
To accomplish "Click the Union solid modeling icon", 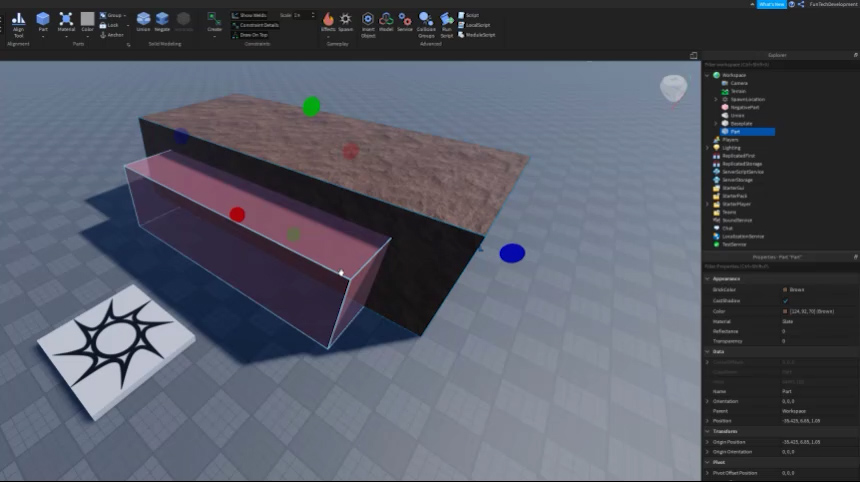I will click(143, 21).
